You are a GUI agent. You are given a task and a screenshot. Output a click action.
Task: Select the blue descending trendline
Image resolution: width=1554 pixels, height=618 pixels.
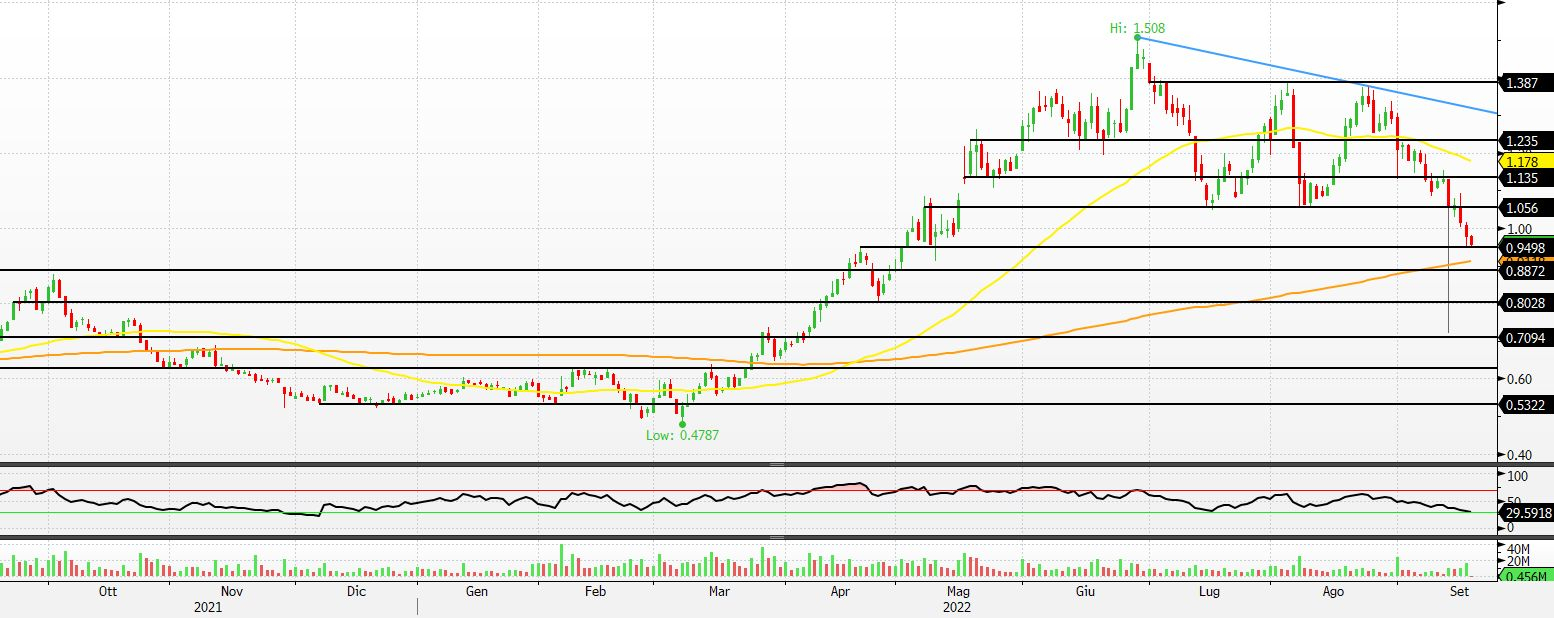(x=1318, y=75)
